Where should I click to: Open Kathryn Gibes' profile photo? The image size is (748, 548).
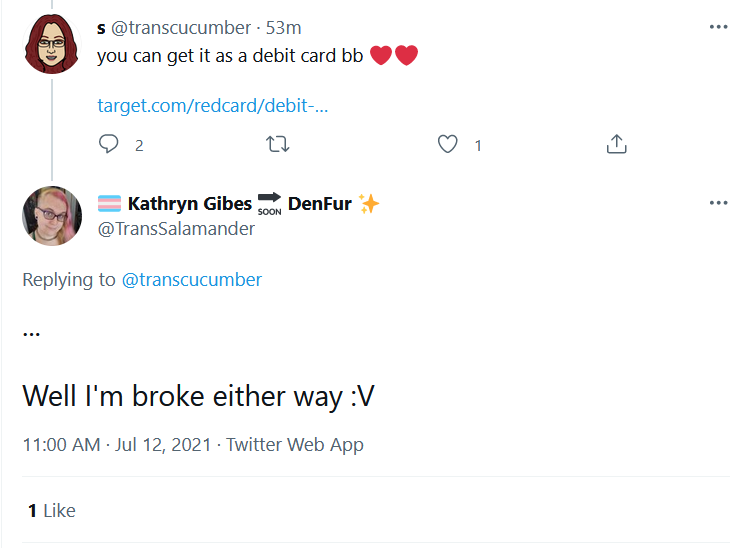coord(52,216)
